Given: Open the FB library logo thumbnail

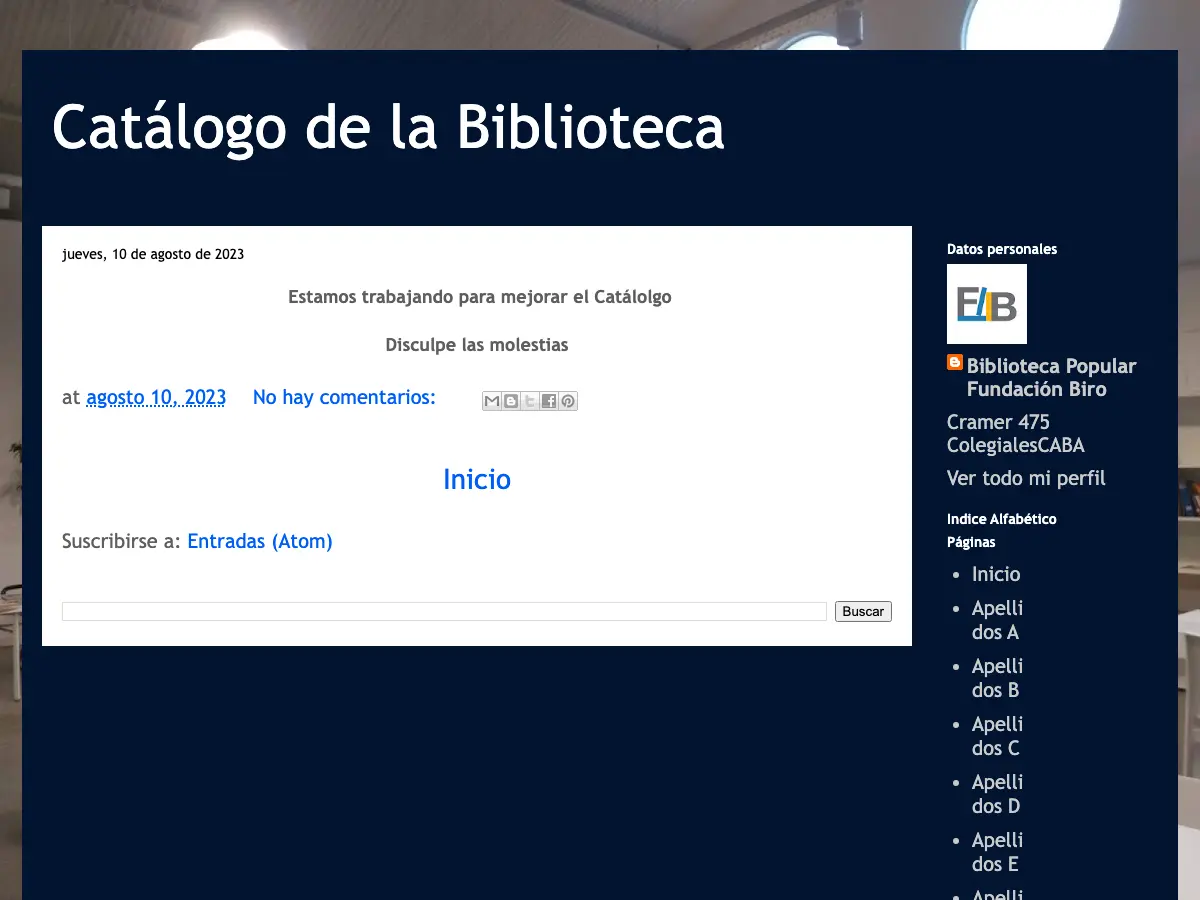Looking at the screenshot, I should (987, 304).
